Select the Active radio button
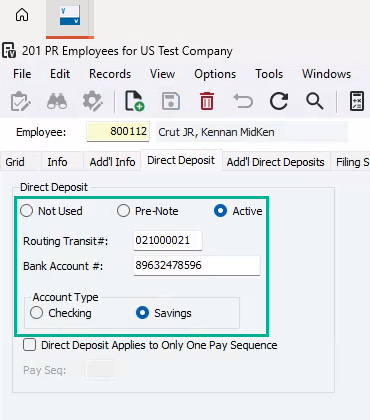 [220, 211]
